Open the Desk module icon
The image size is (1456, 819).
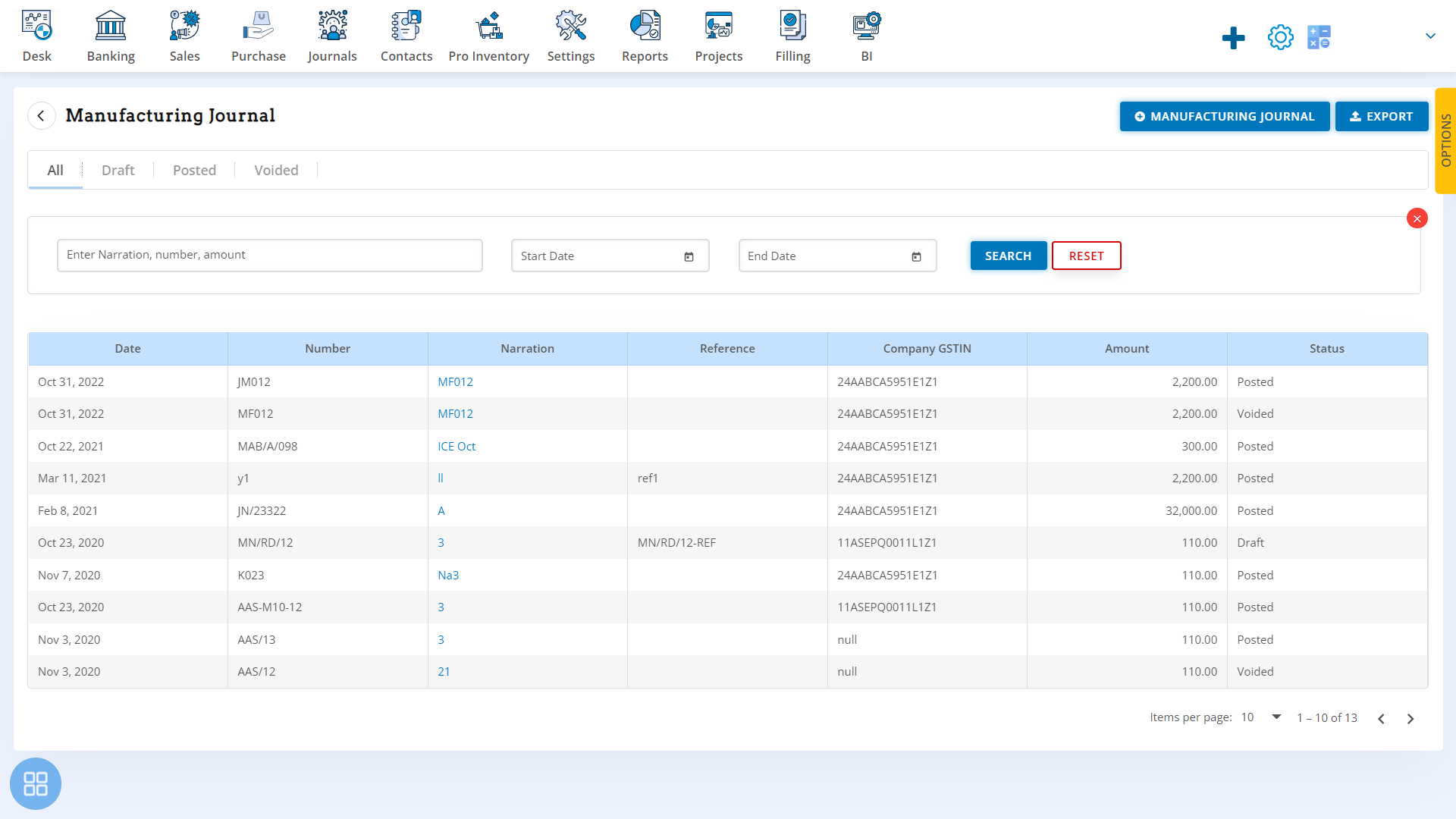point(36,25)
